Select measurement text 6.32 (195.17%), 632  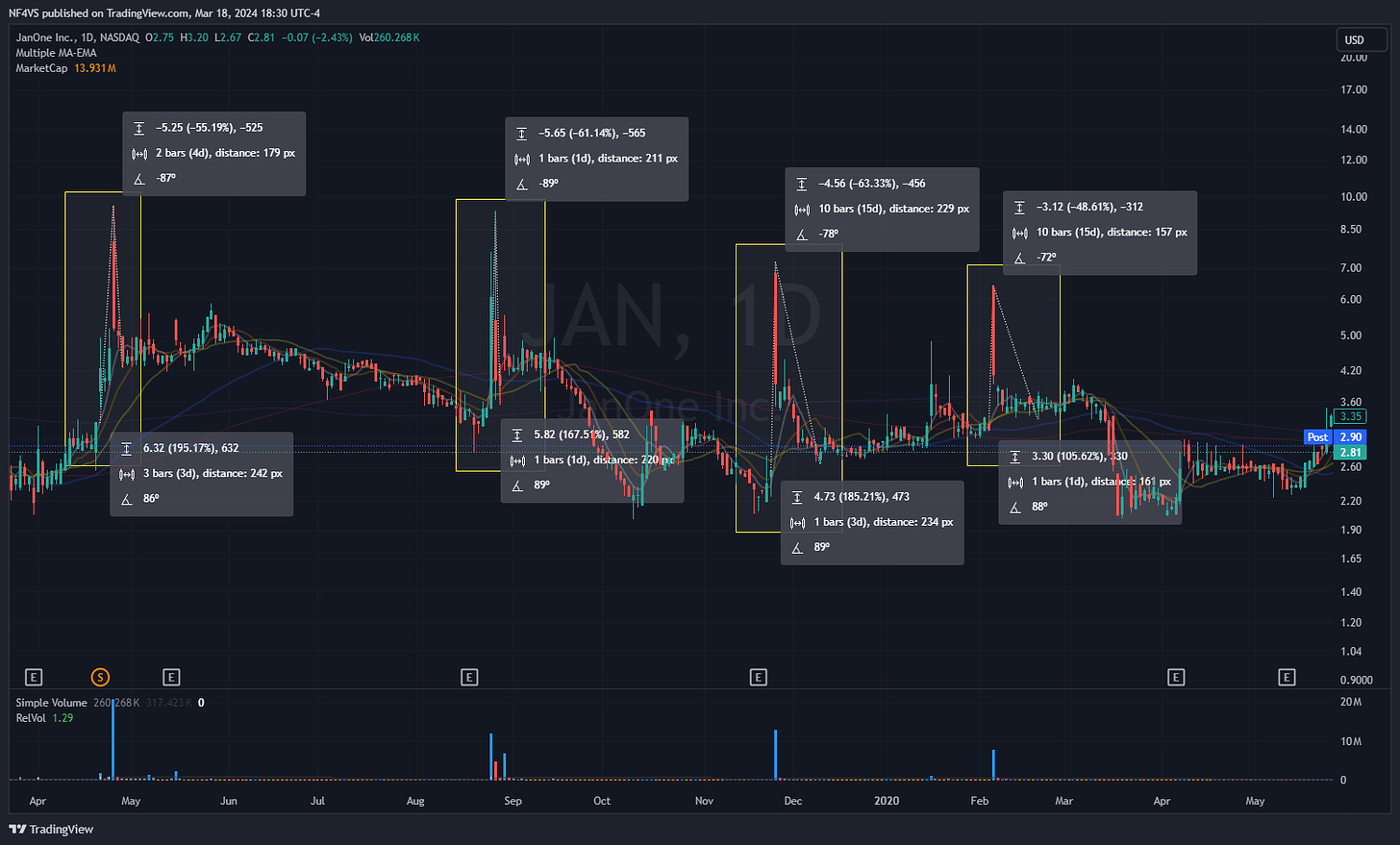191,448
